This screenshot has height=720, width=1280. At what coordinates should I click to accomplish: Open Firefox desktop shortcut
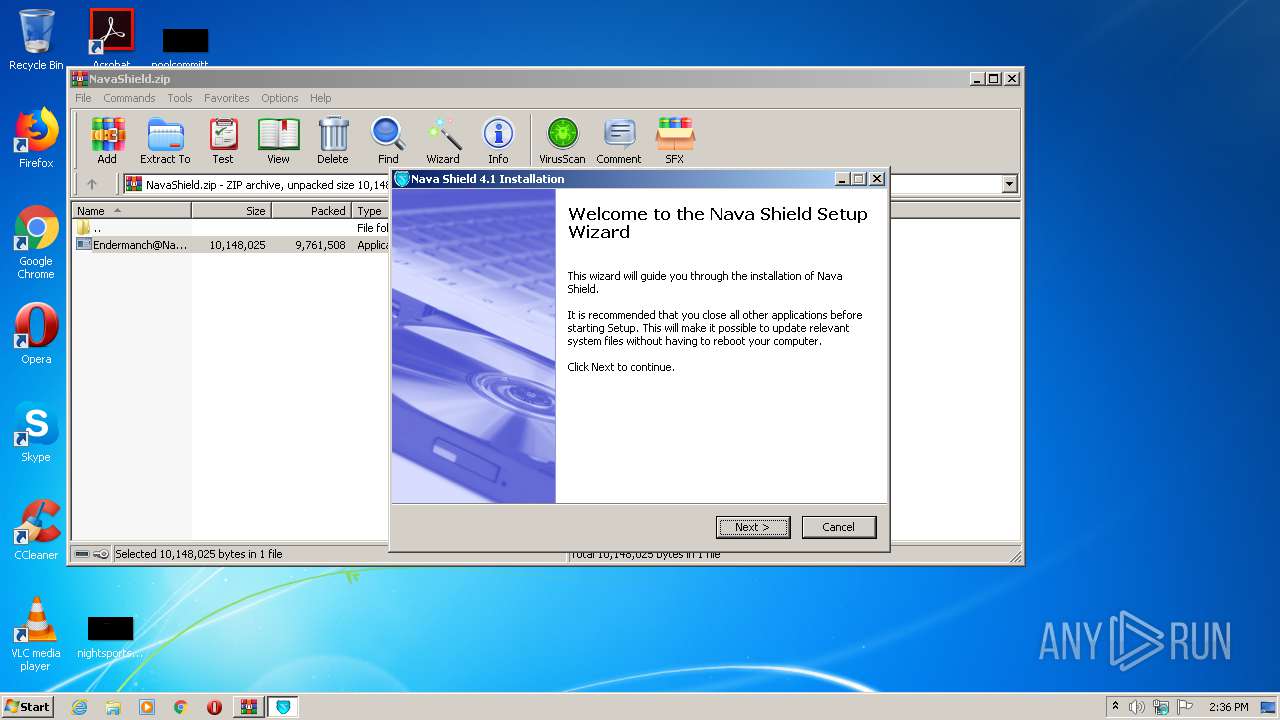[x=36, y=138]
